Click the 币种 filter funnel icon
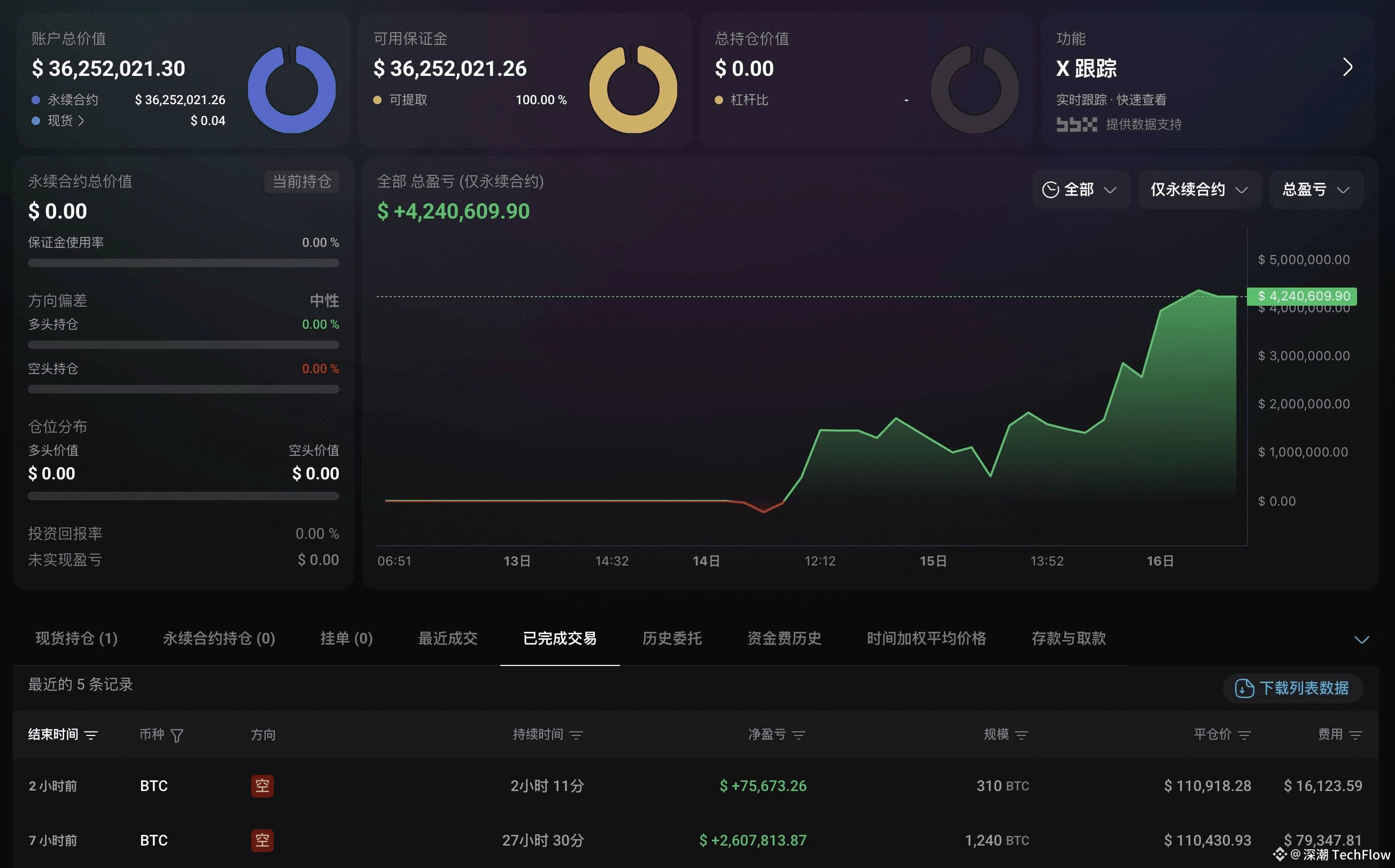 coord(177,735)
